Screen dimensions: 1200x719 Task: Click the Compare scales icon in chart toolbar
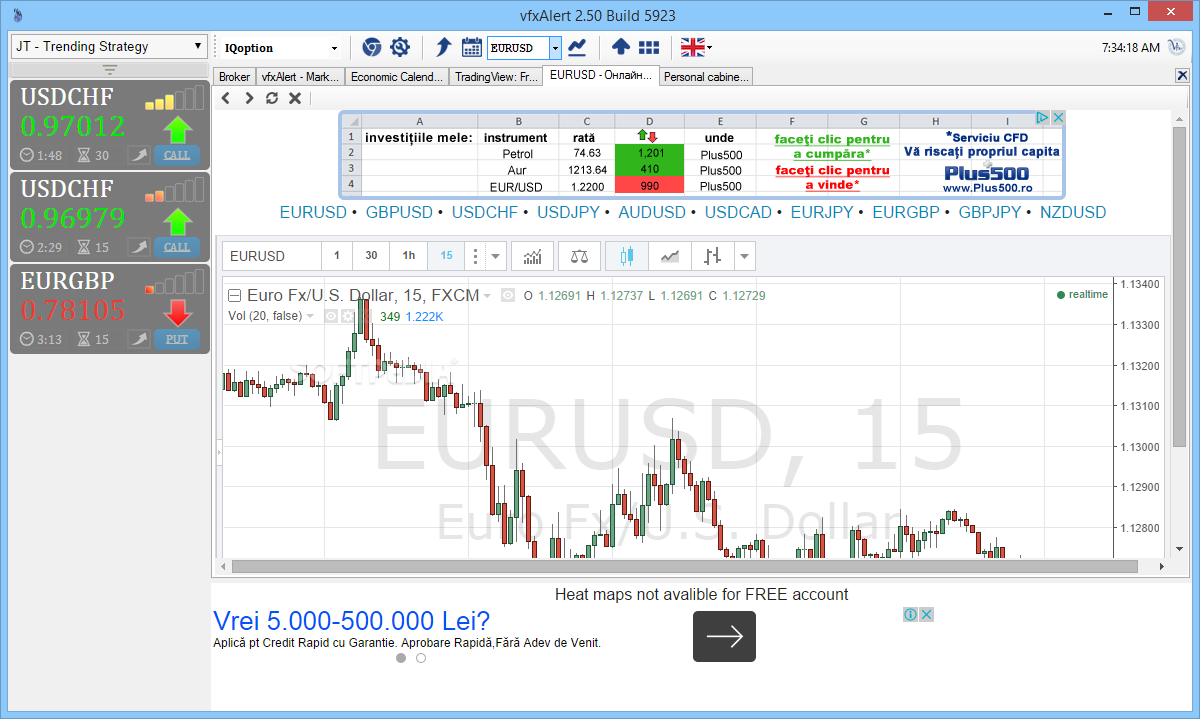coord(579,256)
